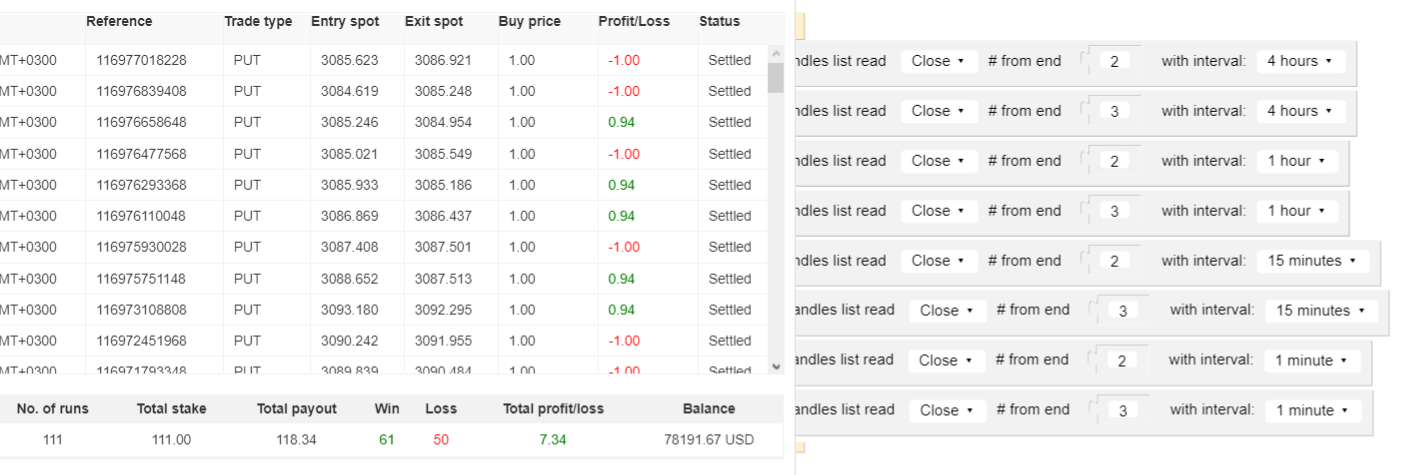The image size is (1421, 475).
Task: Click the Profit/Loss column header
Action: point(634,21)
